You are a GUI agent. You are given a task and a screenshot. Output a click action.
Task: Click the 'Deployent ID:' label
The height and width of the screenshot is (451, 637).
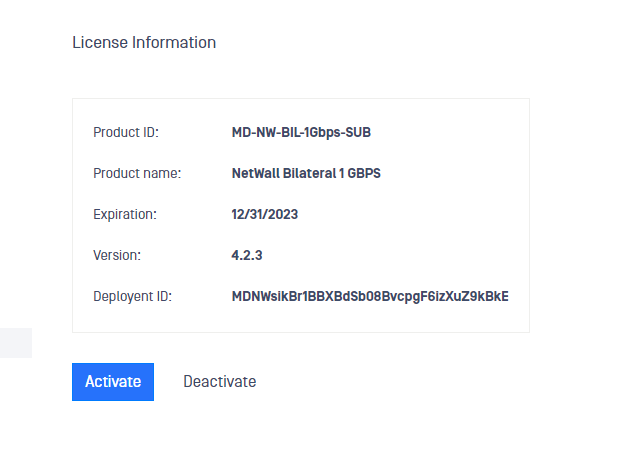[x=132, y=297]
